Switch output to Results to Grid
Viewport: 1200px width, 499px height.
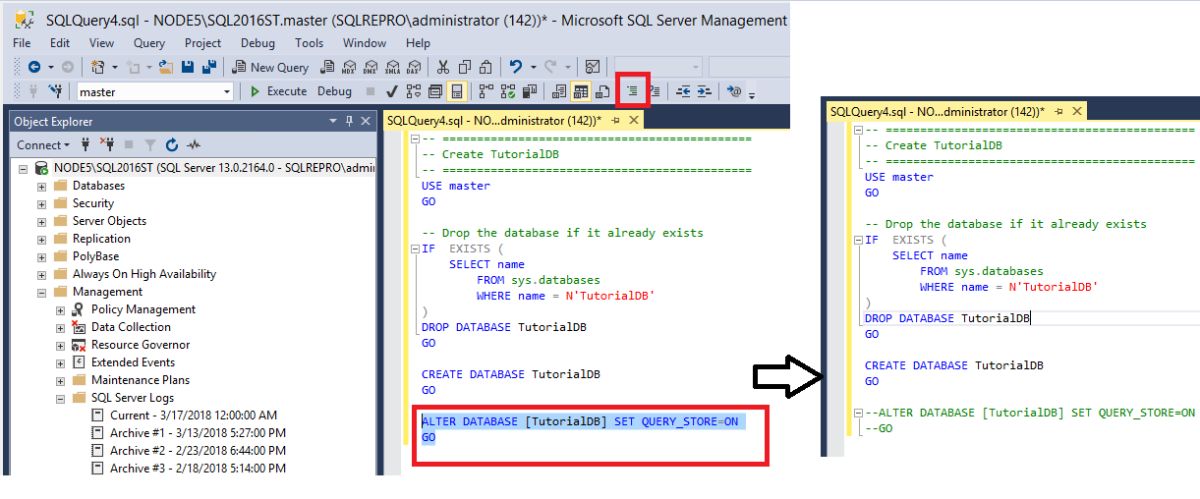[x=581, y=91]
